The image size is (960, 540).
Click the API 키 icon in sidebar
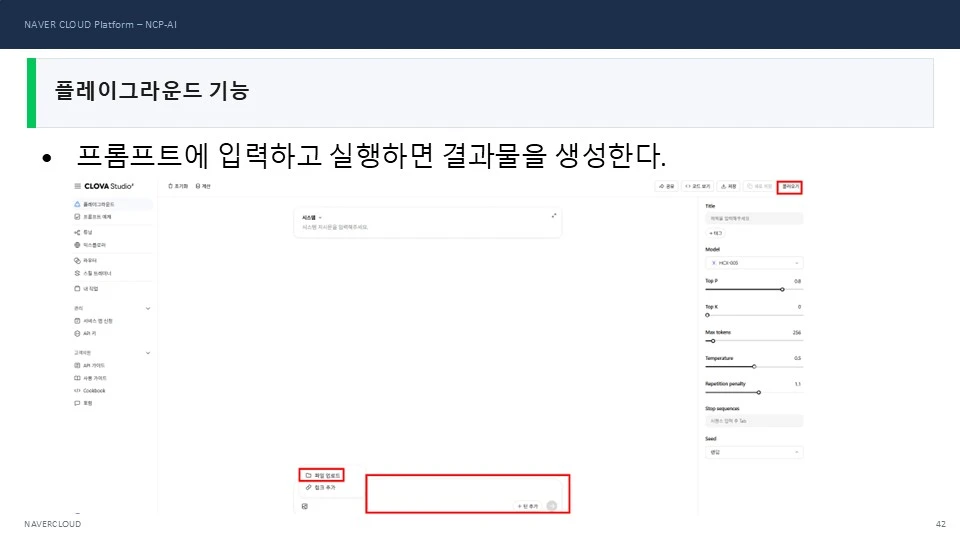click(77, 334)
